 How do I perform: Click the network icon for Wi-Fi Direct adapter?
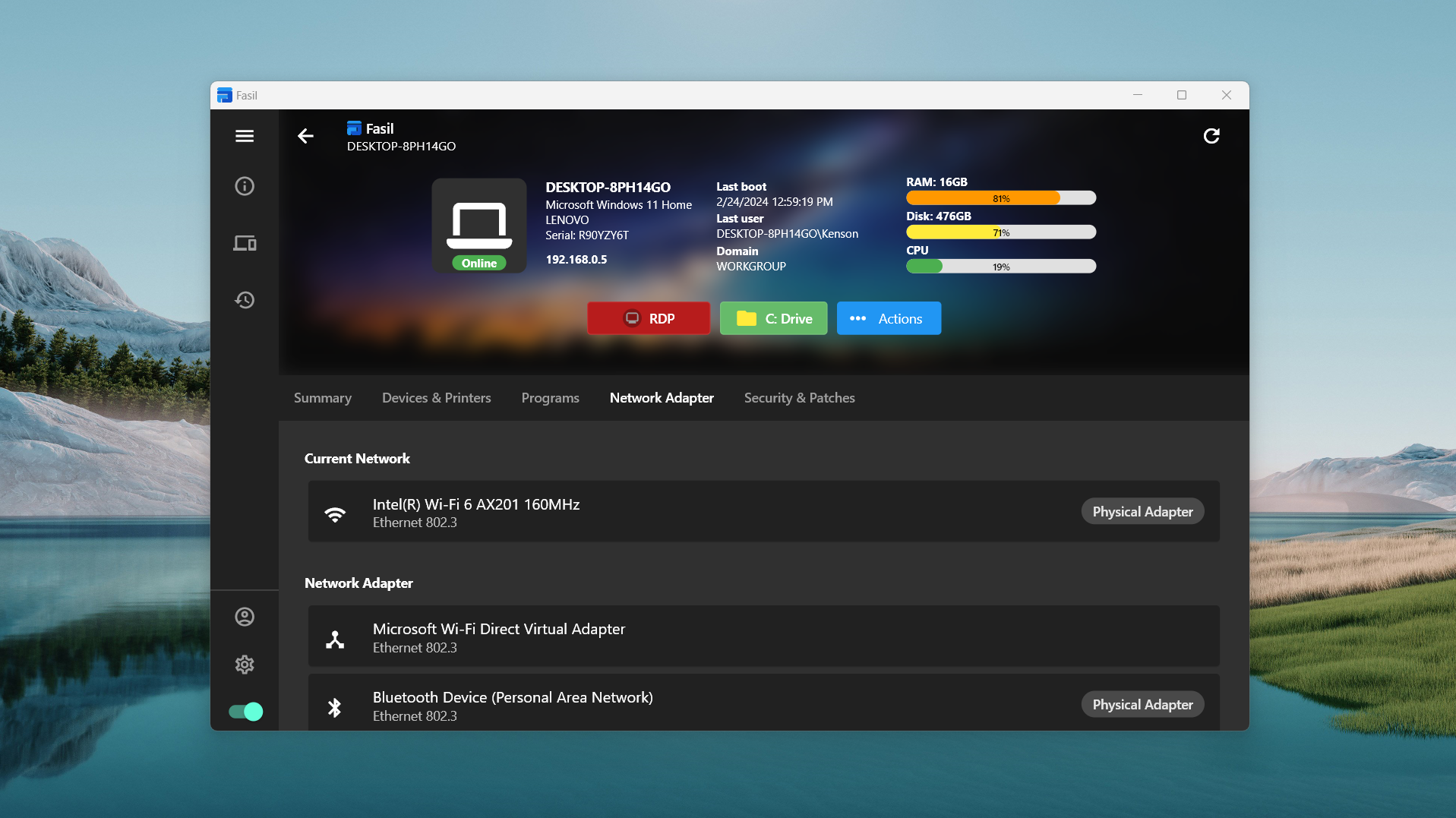(x=335, y=640)
